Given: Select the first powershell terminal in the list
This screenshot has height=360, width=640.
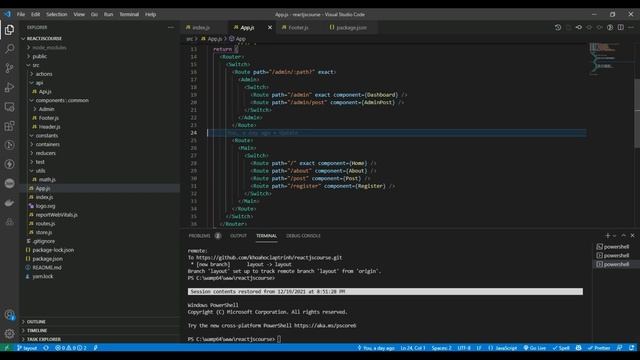Looking at the screenshot, I should [x=613, y=247].
